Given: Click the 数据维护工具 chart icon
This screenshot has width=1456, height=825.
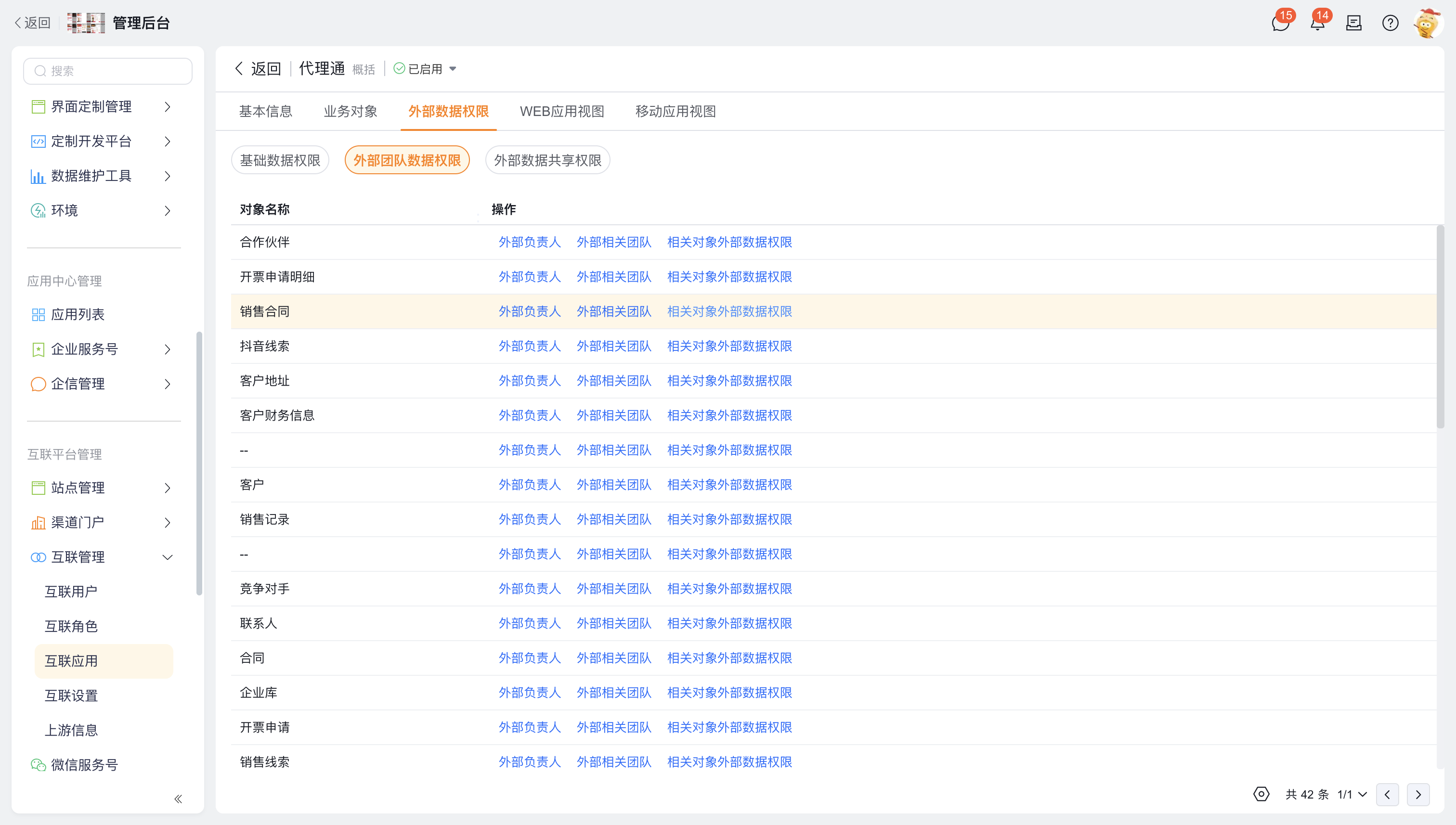Looking at the screenshot, I should (x=38, y=176).
